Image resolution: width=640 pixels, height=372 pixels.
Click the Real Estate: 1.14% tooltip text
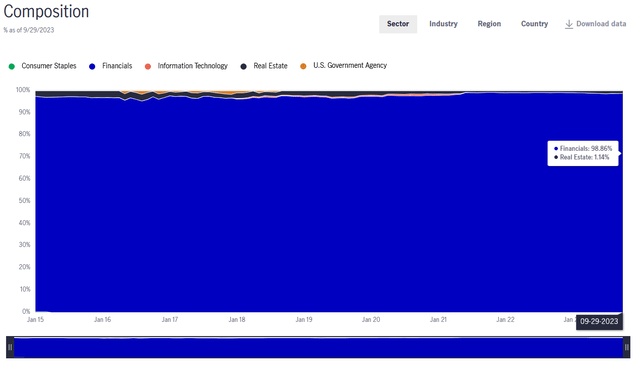click(584, 157)
